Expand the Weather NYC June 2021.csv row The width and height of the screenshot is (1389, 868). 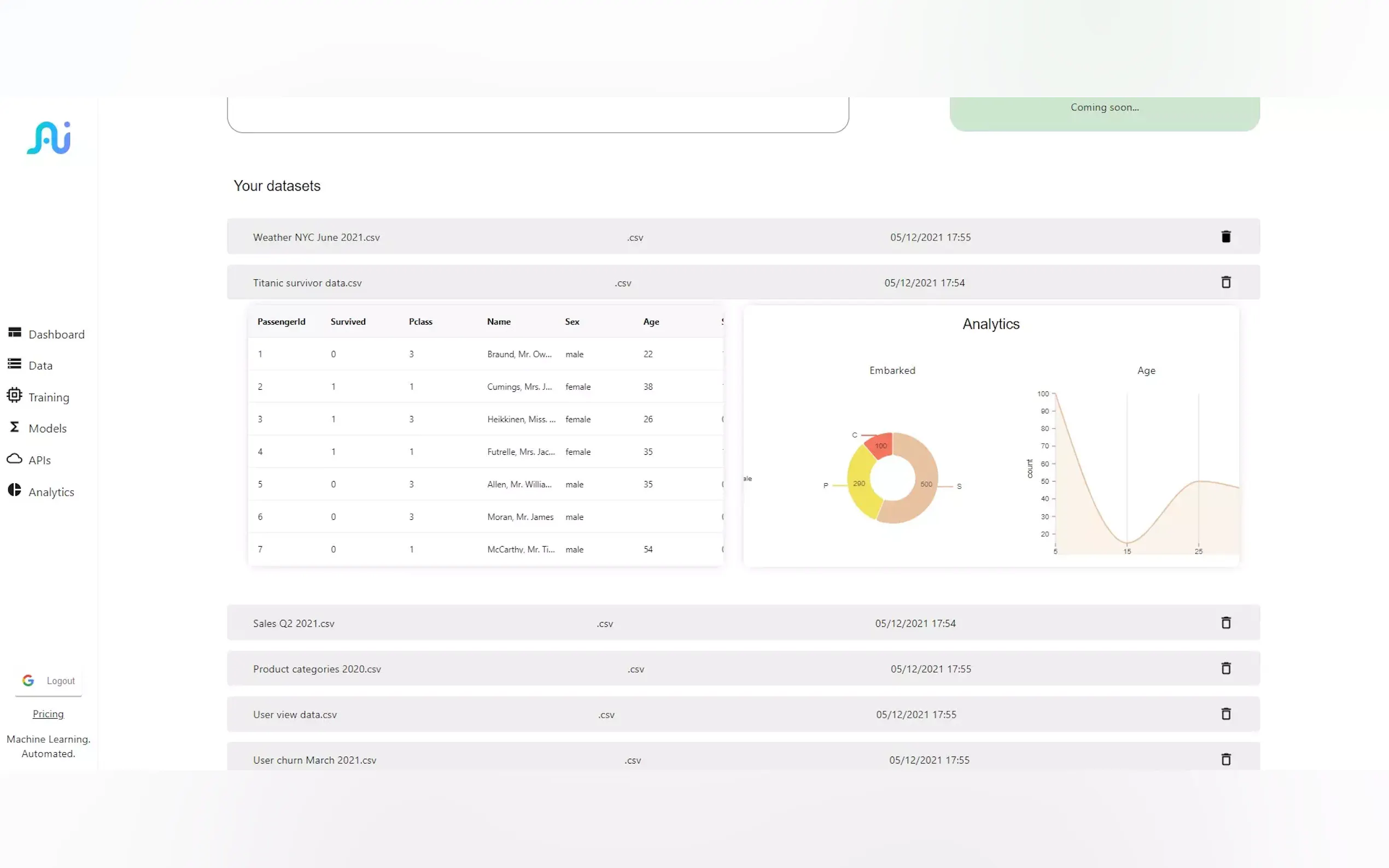[x=317, y=237]
